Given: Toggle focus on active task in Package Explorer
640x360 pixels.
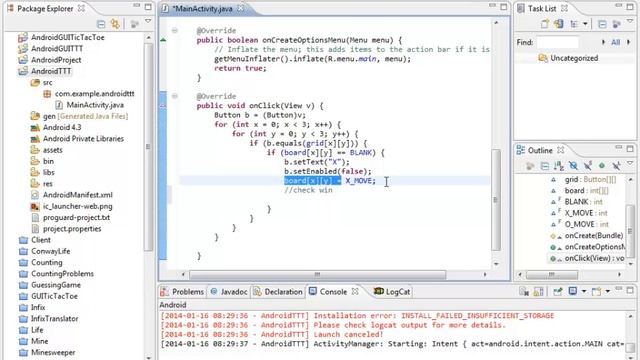Looking at the screenshot, I should [134, 24].
